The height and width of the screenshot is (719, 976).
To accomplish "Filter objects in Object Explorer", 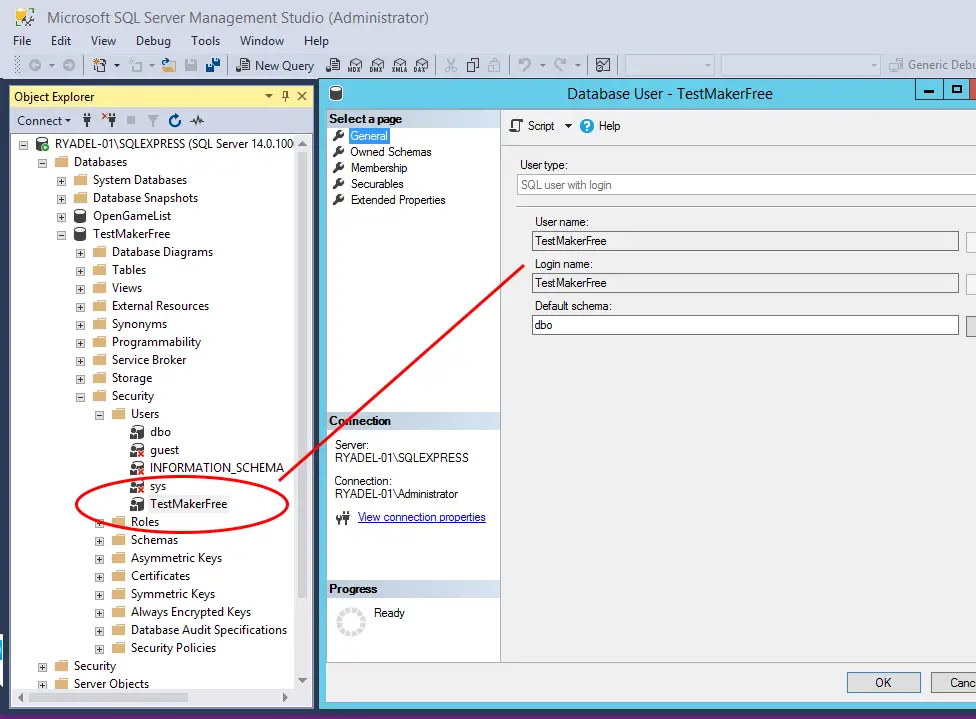I will pyautogui.click(x=151, y=121).
